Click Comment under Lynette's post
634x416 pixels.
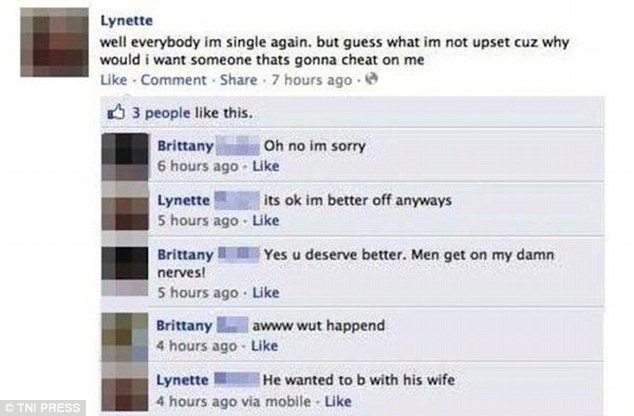173,80
